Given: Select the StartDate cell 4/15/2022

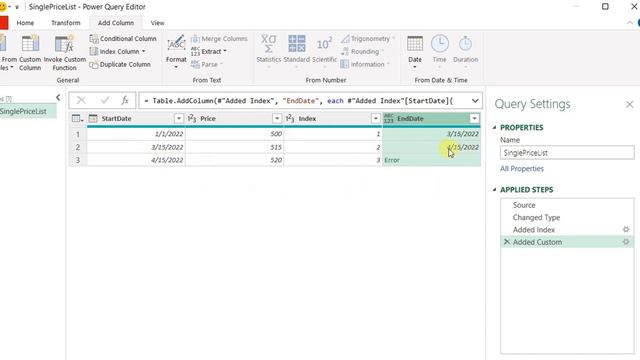Looking at the screenshot, I should [136, 160].
